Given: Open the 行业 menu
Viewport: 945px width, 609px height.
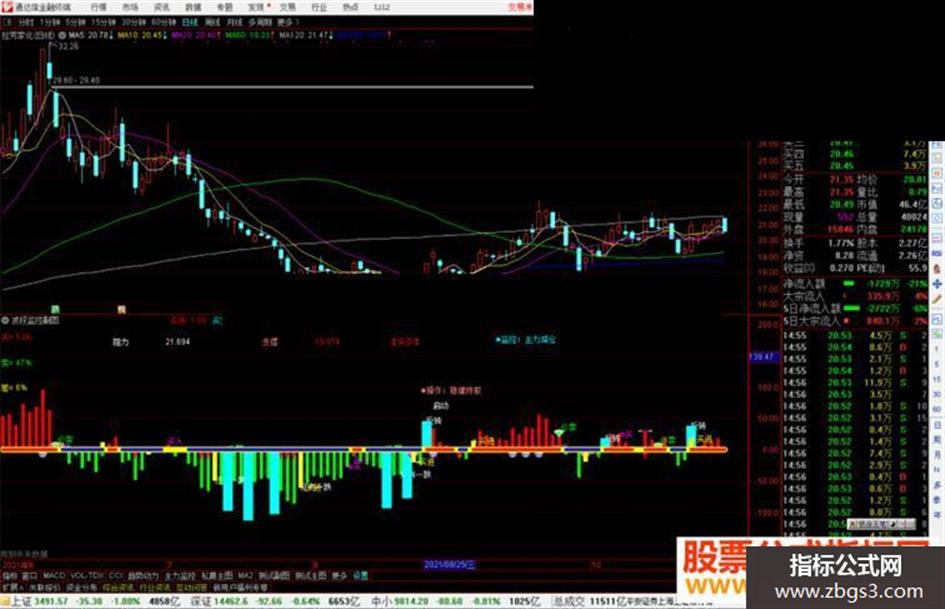Looking at the screenshot, I should 319,7.
